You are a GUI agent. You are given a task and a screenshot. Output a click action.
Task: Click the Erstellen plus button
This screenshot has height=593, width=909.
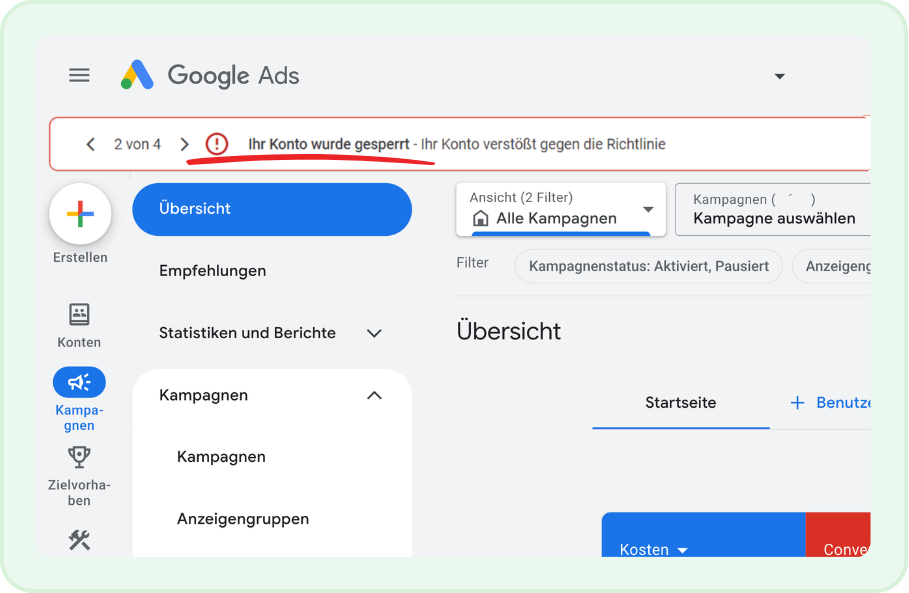click(x=80, y=214)
